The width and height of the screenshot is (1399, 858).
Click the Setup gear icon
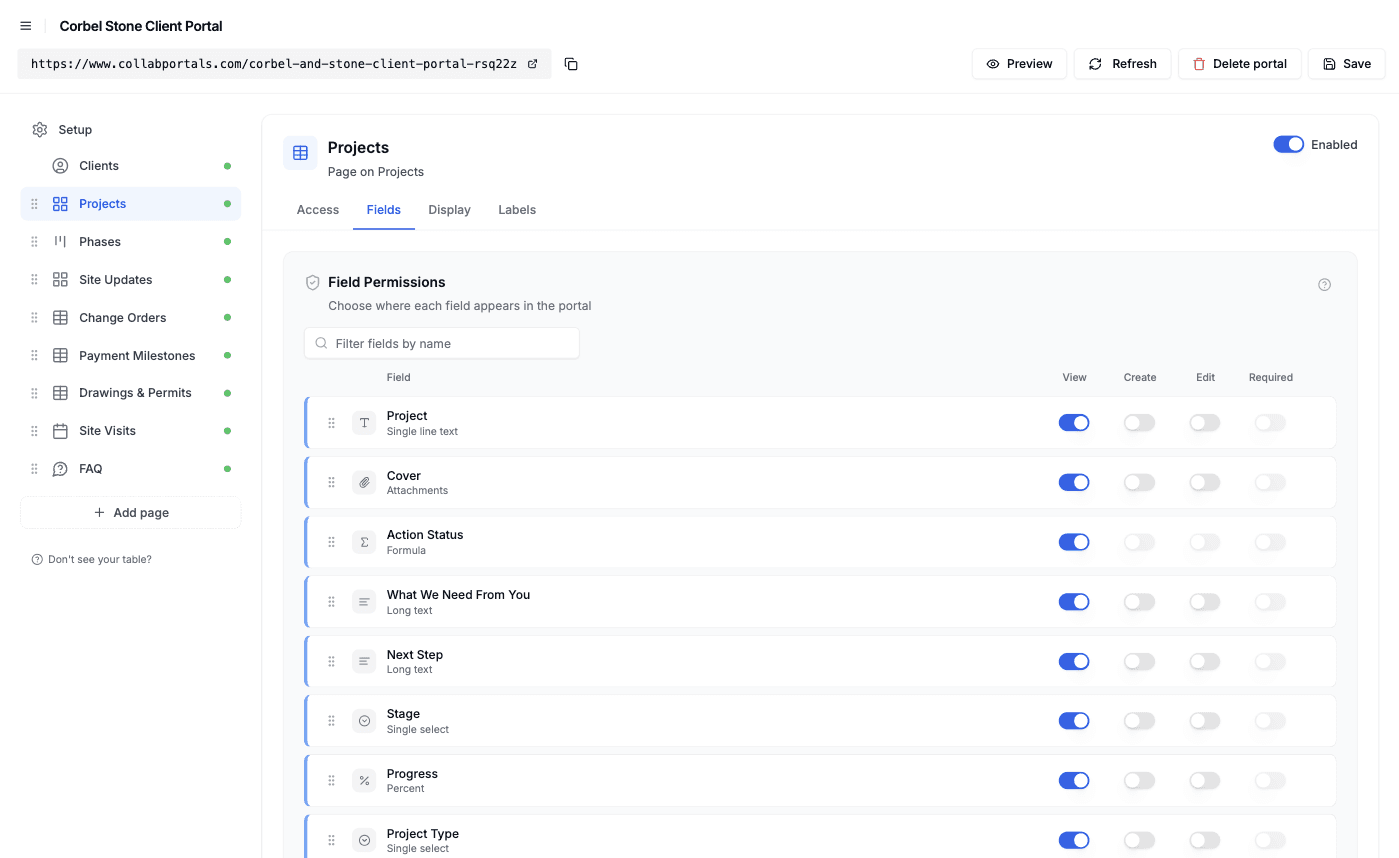[x=40, y=130]
